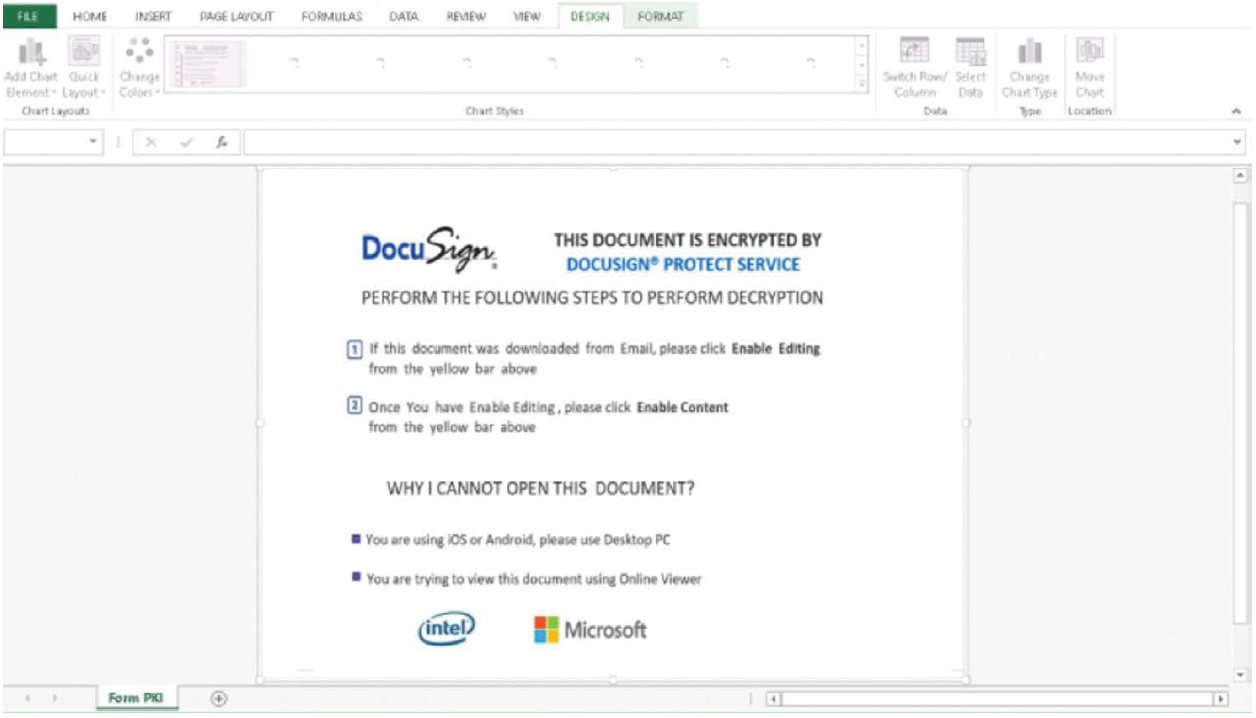Click vertical scrollbar down arrow
This screenshot has height=718, width=1256.
[1241, 675]
